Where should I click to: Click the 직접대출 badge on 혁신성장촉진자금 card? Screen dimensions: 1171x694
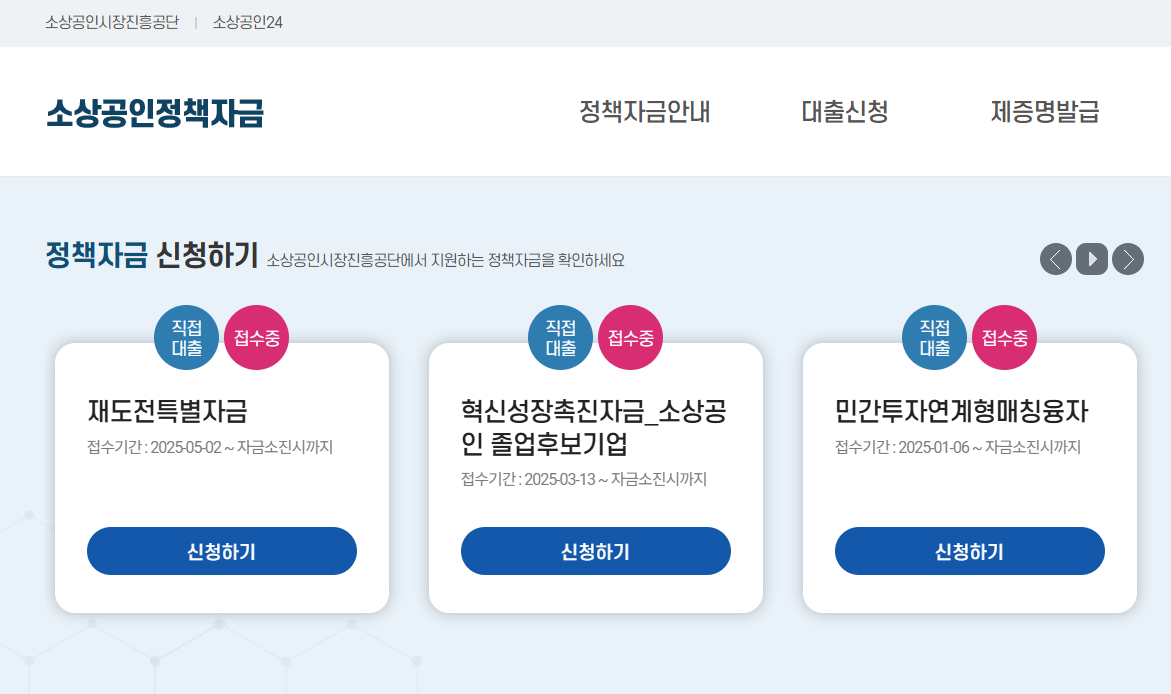pos(560,337)
